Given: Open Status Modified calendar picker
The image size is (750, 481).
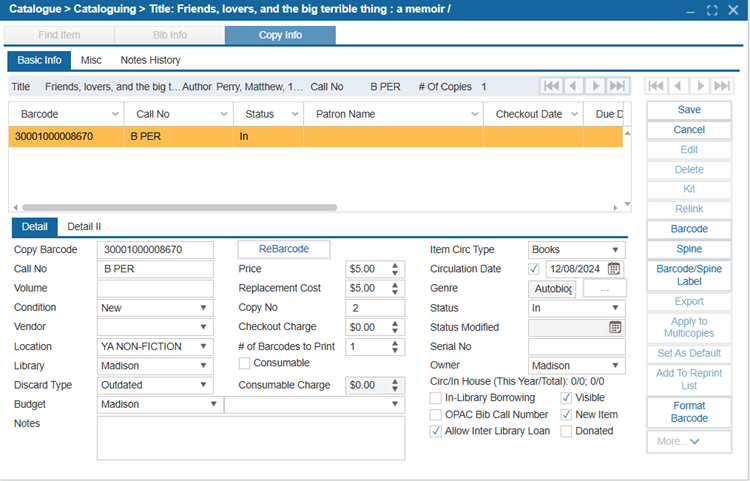Looking at the screenshot, I should point(615,327).
